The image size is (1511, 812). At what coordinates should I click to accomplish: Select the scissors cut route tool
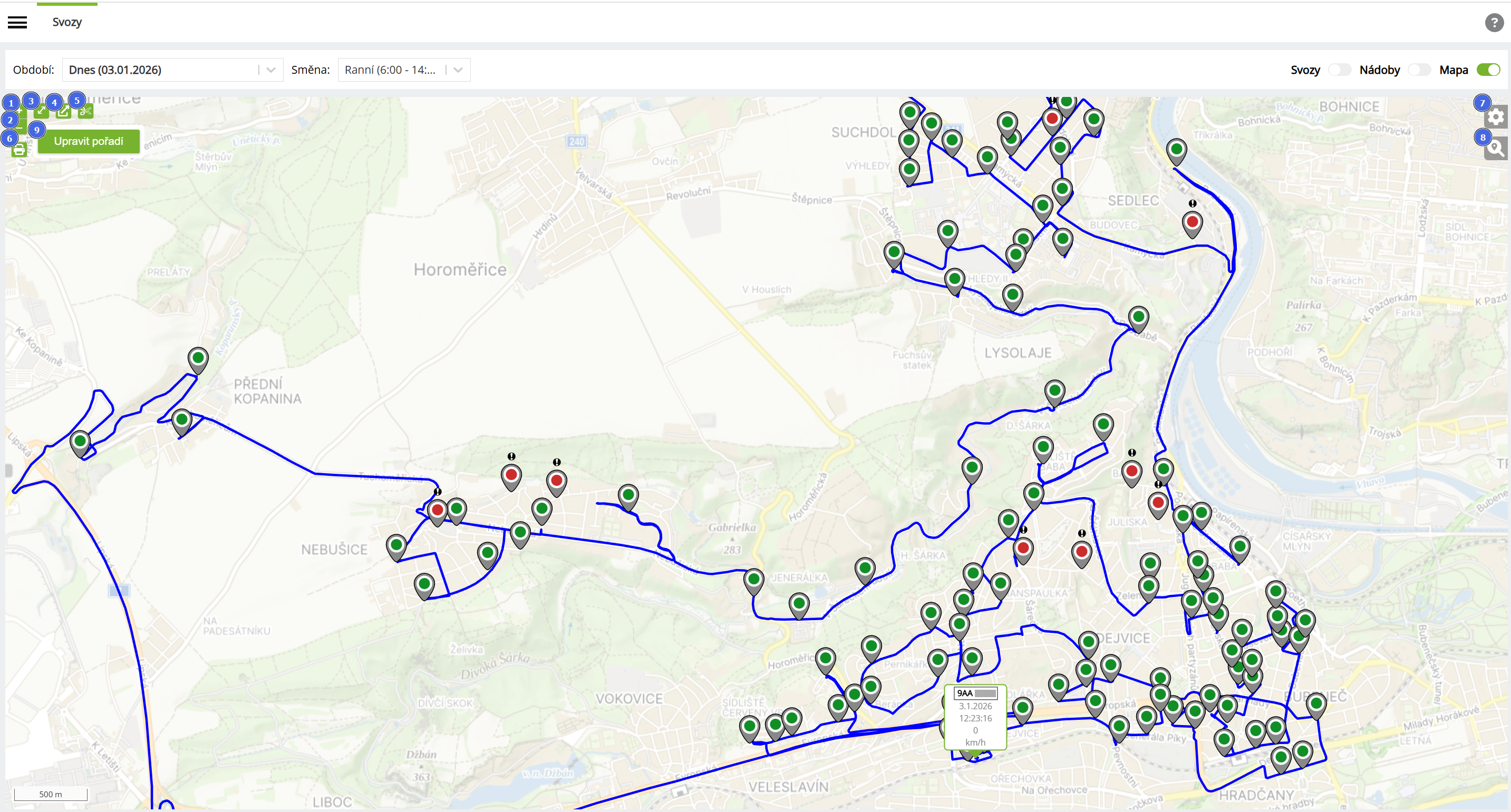85,111
